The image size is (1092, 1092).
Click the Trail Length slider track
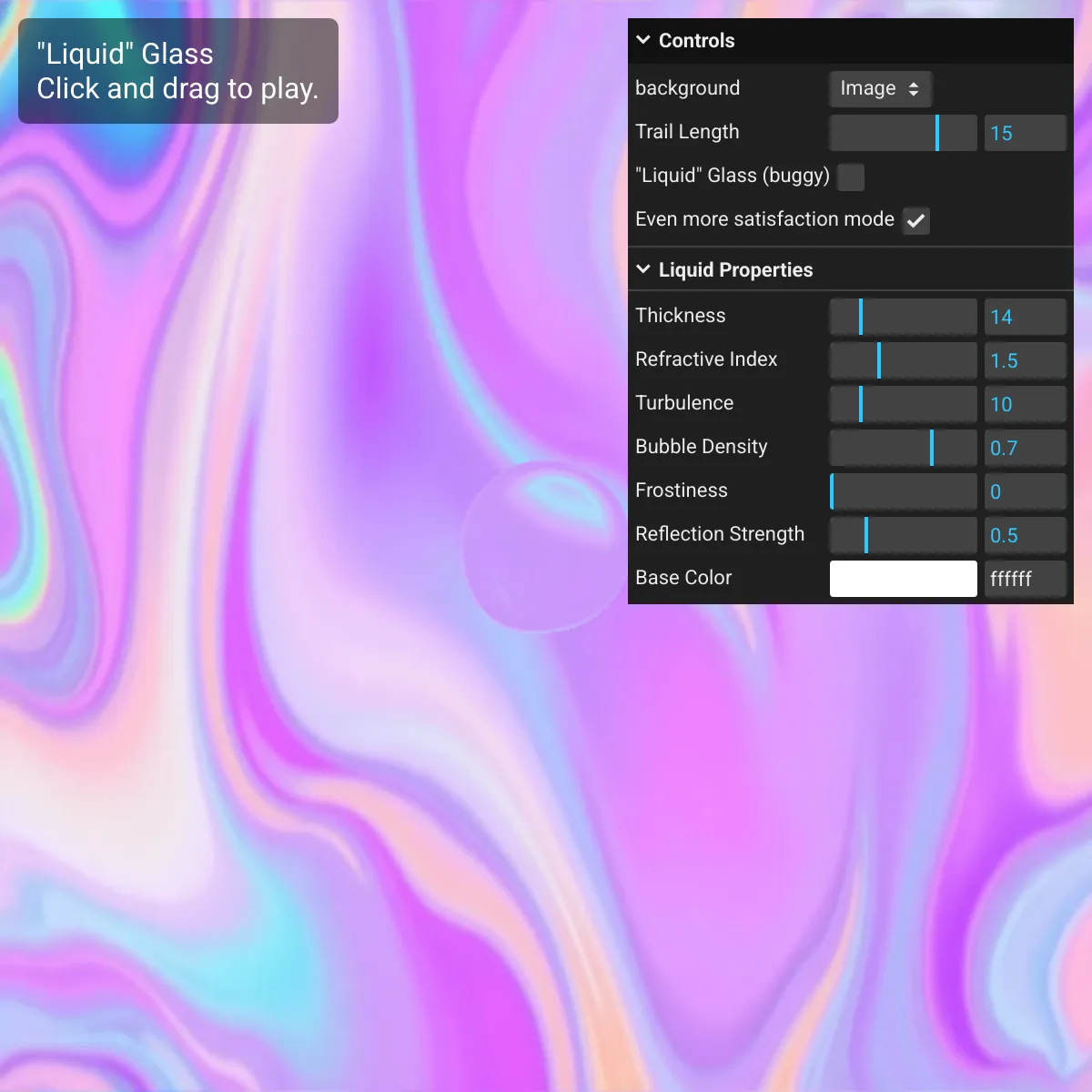[903, 133]
